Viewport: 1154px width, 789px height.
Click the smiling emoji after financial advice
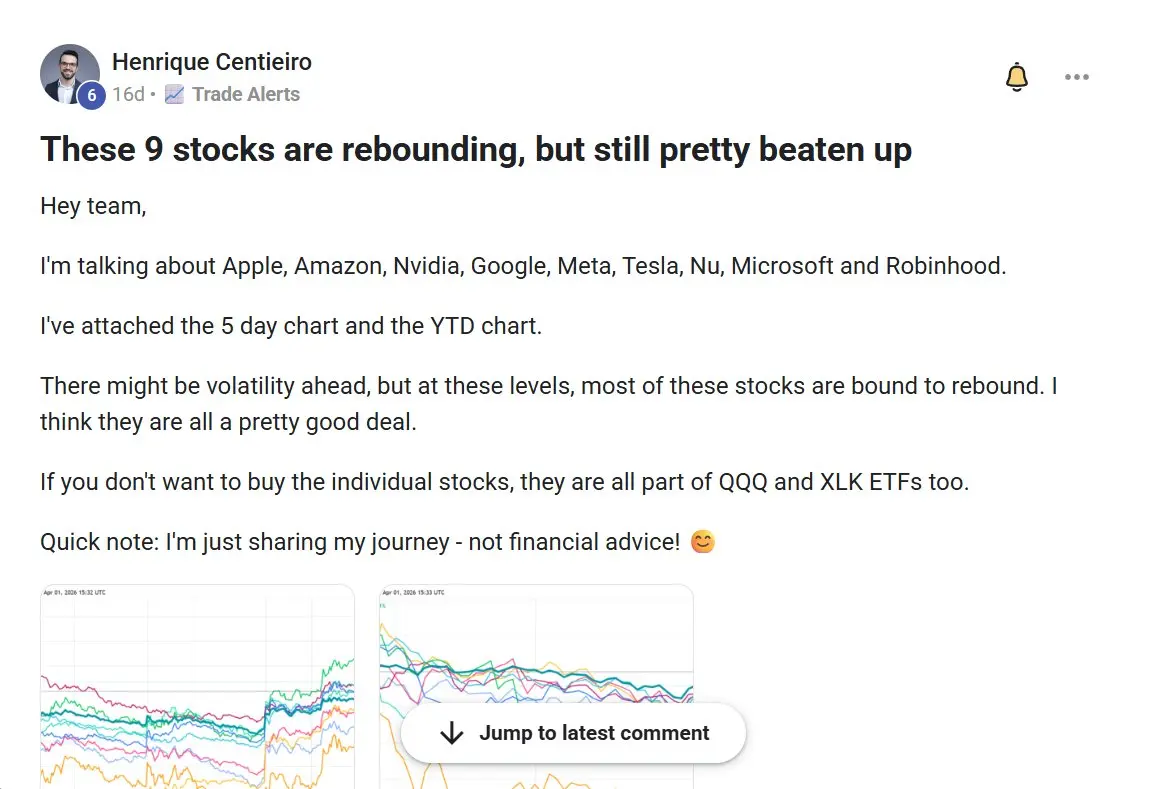click(703, 543)
